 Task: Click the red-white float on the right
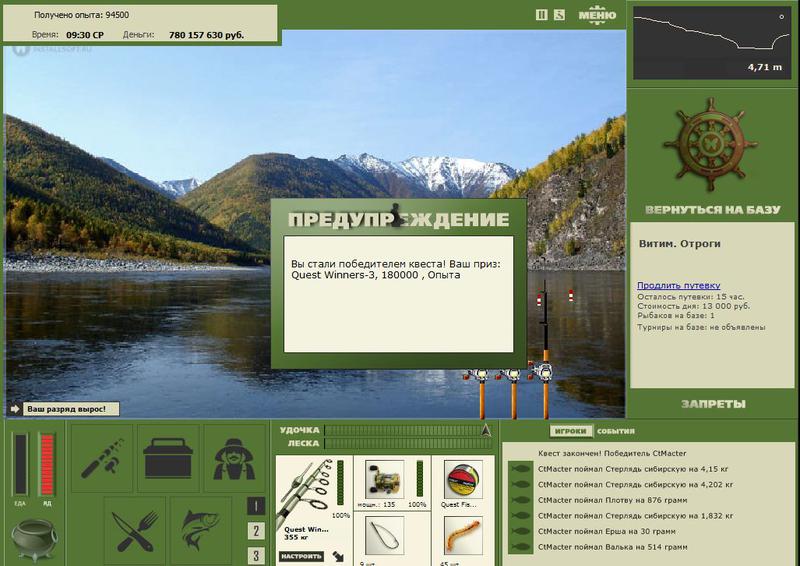[571, 296]
